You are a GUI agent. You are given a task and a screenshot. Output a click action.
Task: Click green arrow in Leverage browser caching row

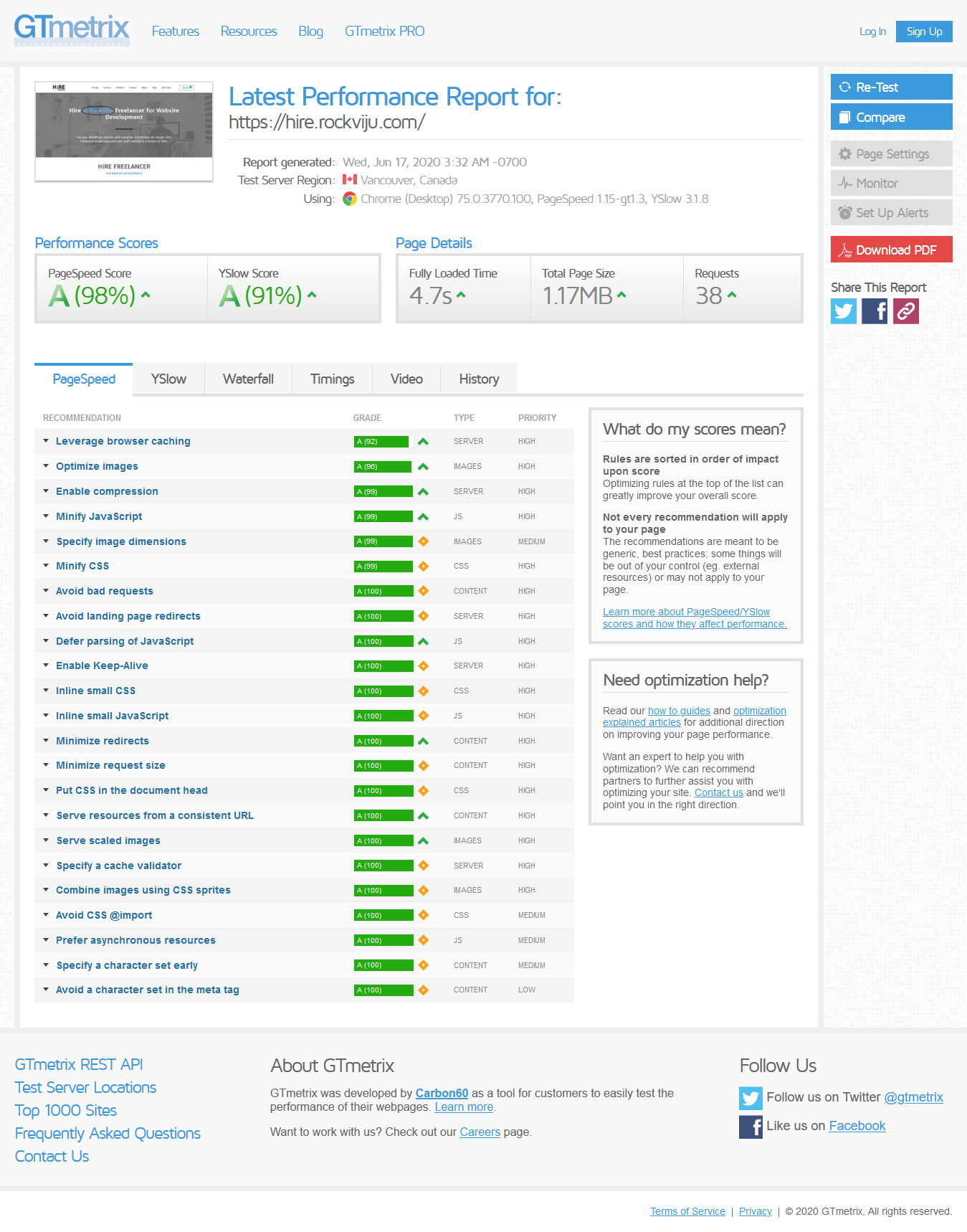pyautogui.click(x=423, y=442)
